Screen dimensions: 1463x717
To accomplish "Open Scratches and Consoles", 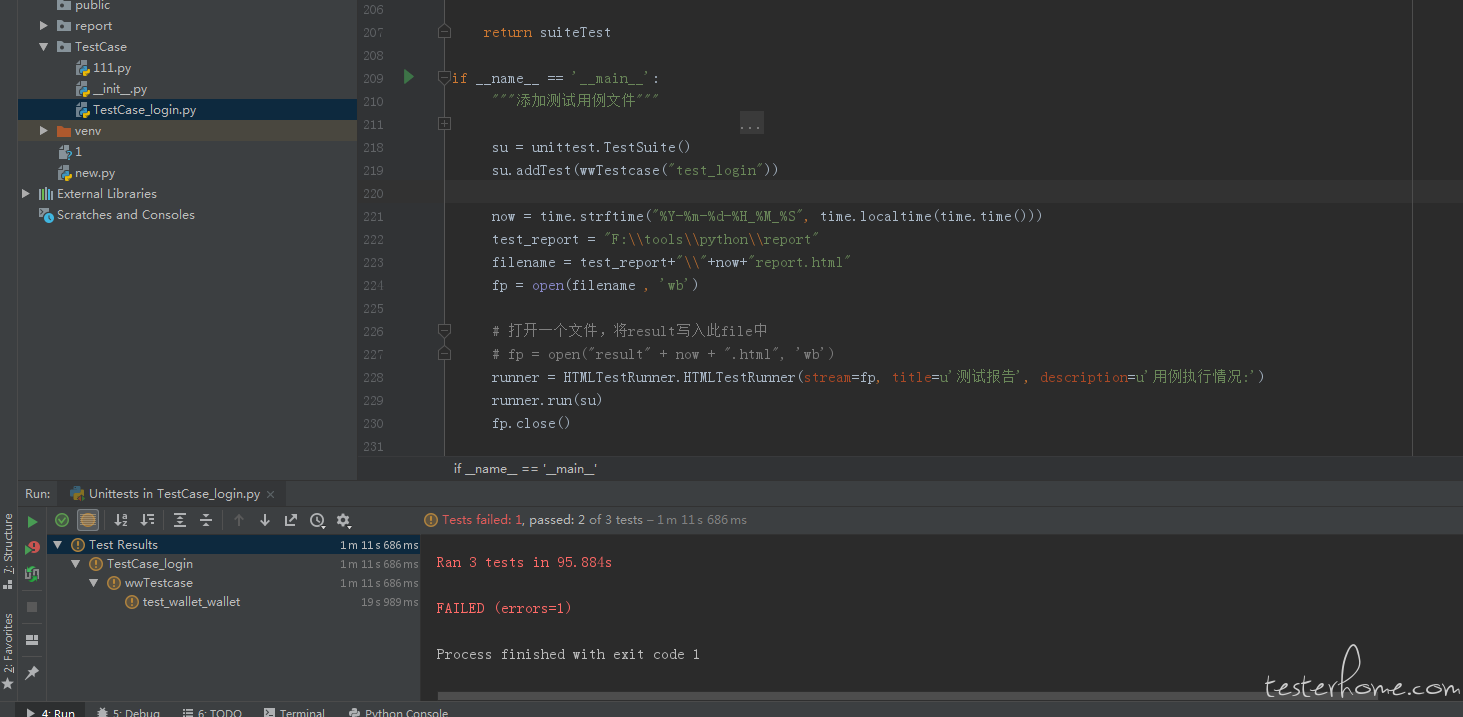I will (x=125, y=215).
